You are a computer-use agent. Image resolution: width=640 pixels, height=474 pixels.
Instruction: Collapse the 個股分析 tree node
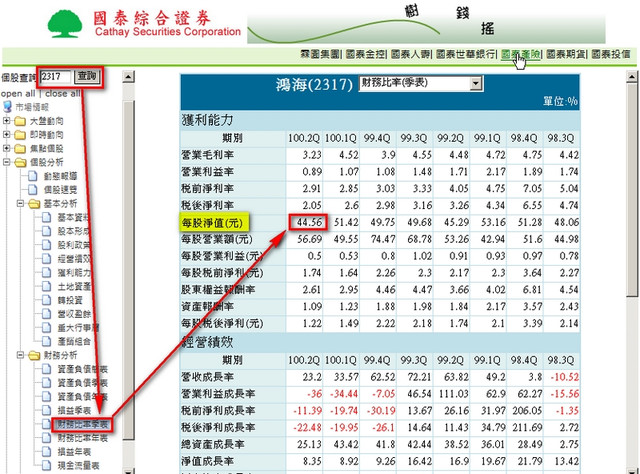[x=7, y=162]
